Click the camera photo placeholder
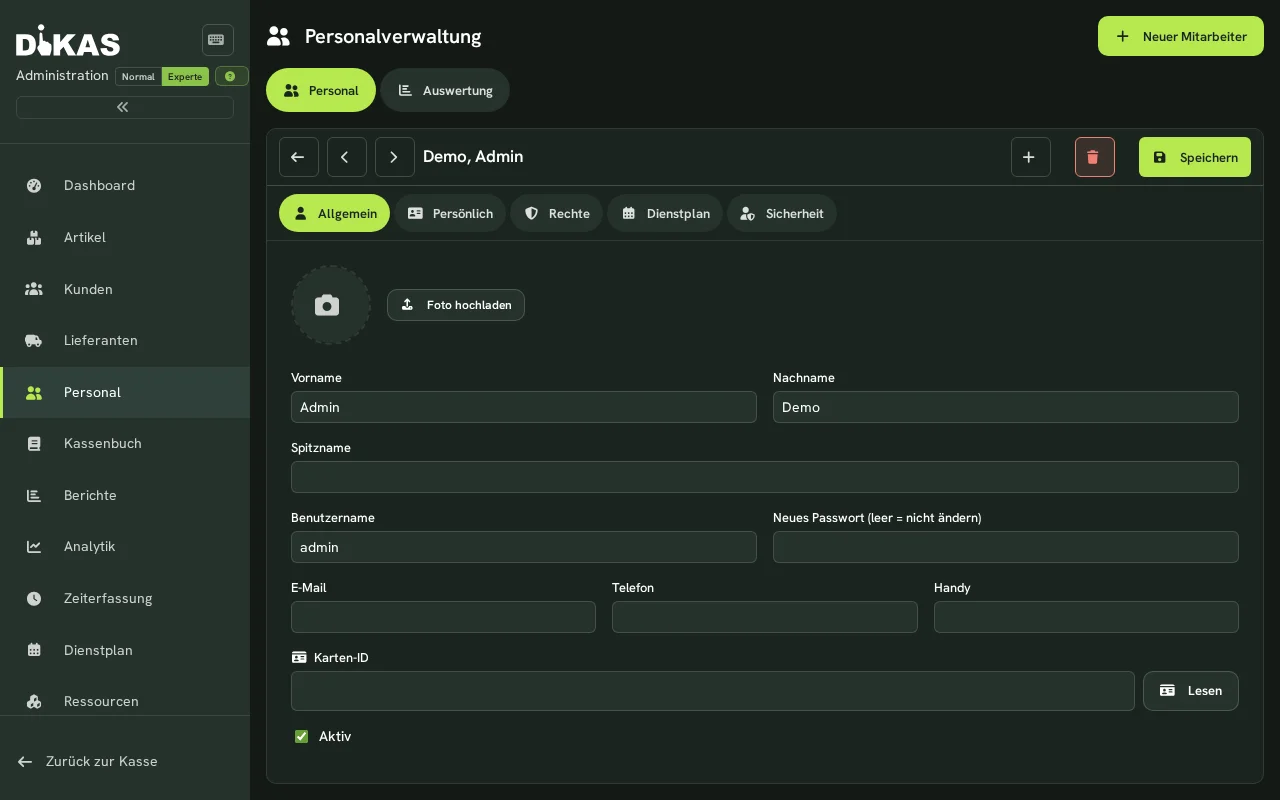This screenshot has width=1280, height=800. [331, 305]
